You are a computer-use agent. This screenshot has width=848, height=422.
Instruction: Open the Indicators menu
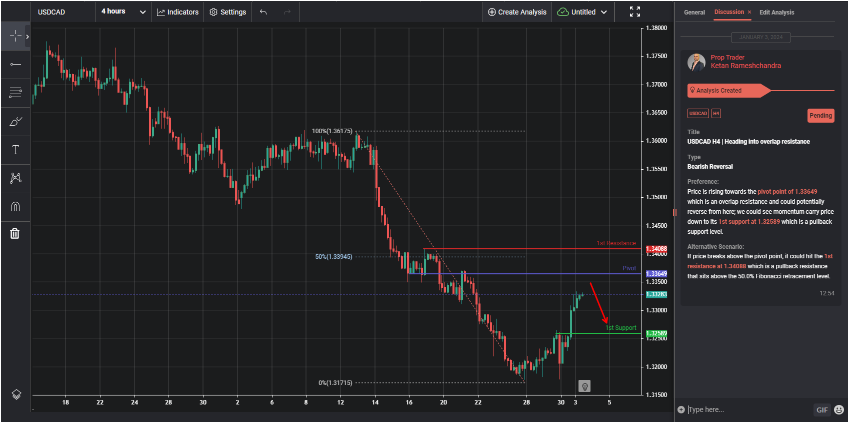tap(178, 12)
